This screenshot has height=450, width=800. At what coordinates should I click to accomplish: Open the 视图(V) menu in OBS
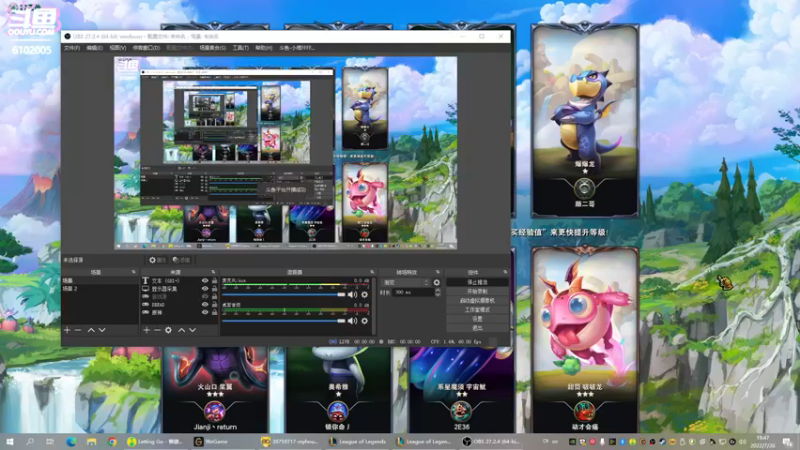tap(117, 48)
